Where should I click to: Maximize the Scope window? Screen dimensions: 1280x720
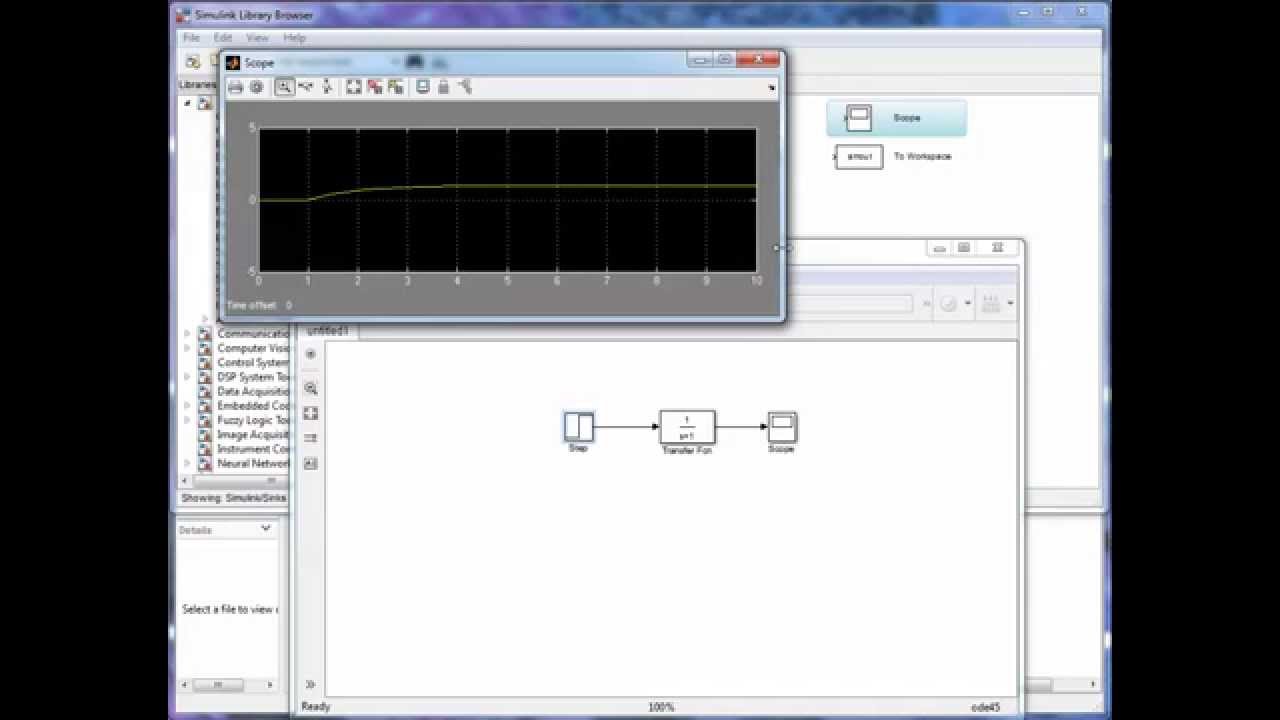[x=725, y=60]
